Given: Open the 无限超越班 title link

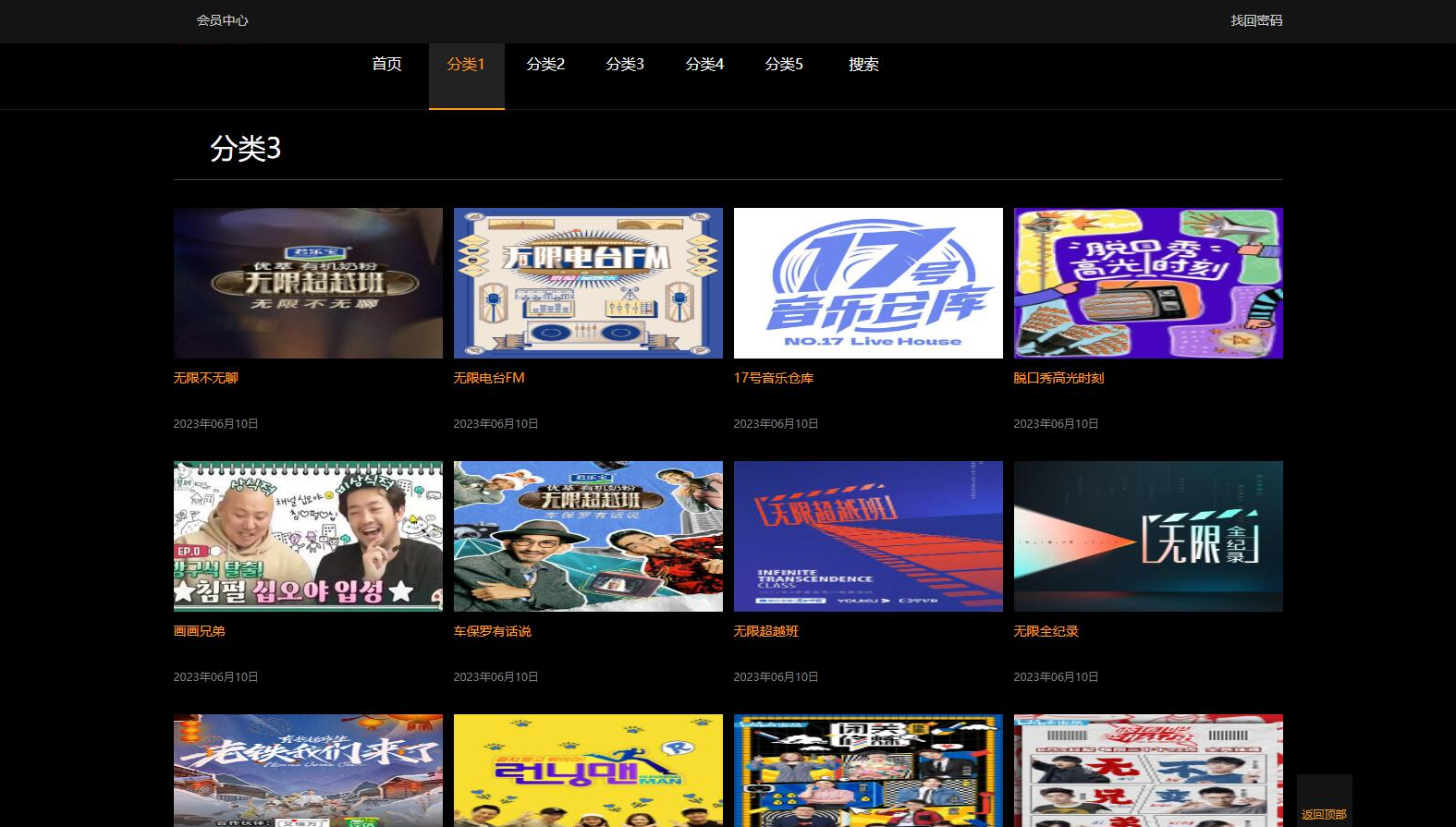Looking at the screenshot, I should pyautogui.click(x=766, y=631).
